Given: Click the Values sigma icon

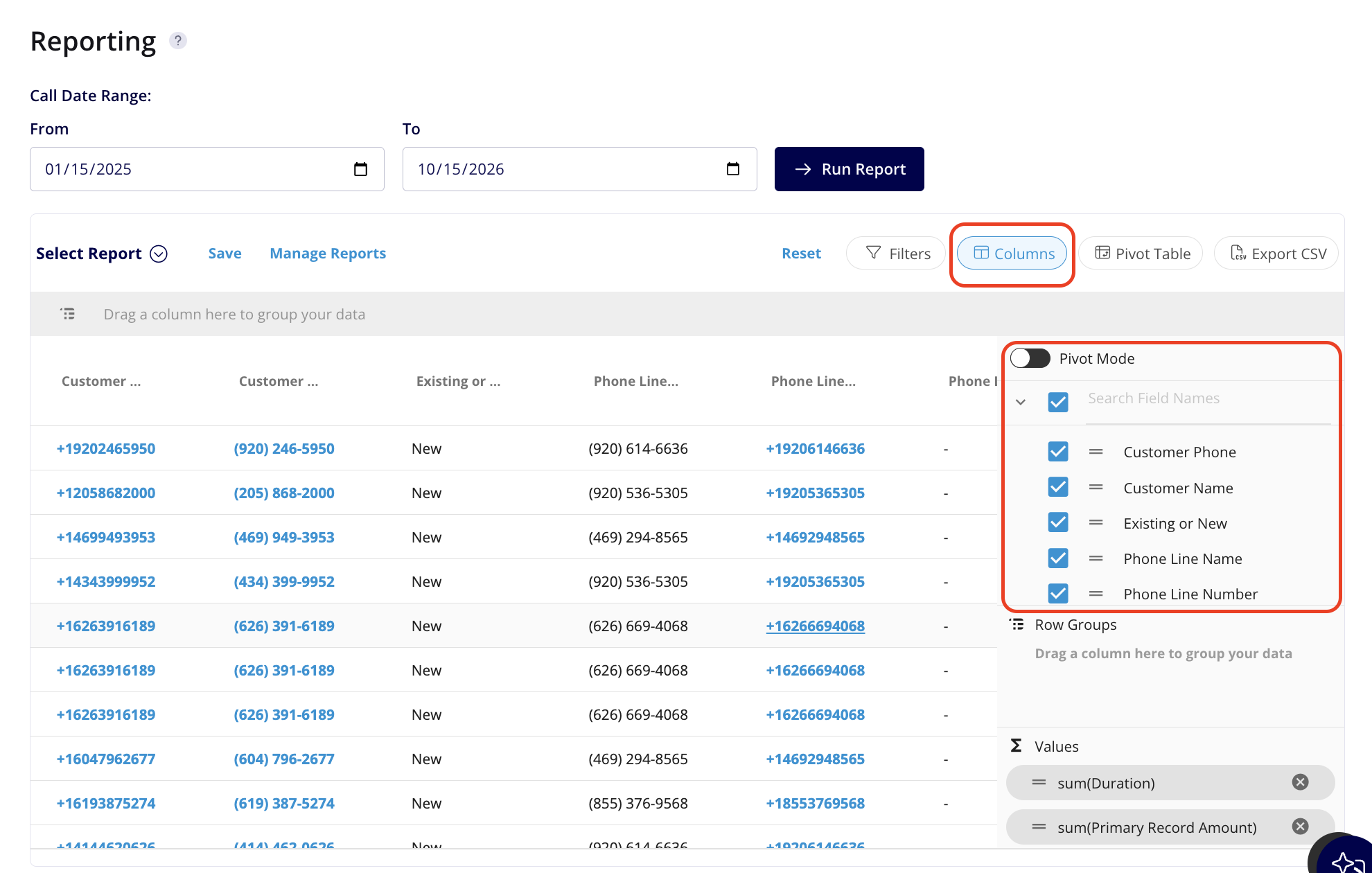Looking at the screenshot, I should point(1016,746).
